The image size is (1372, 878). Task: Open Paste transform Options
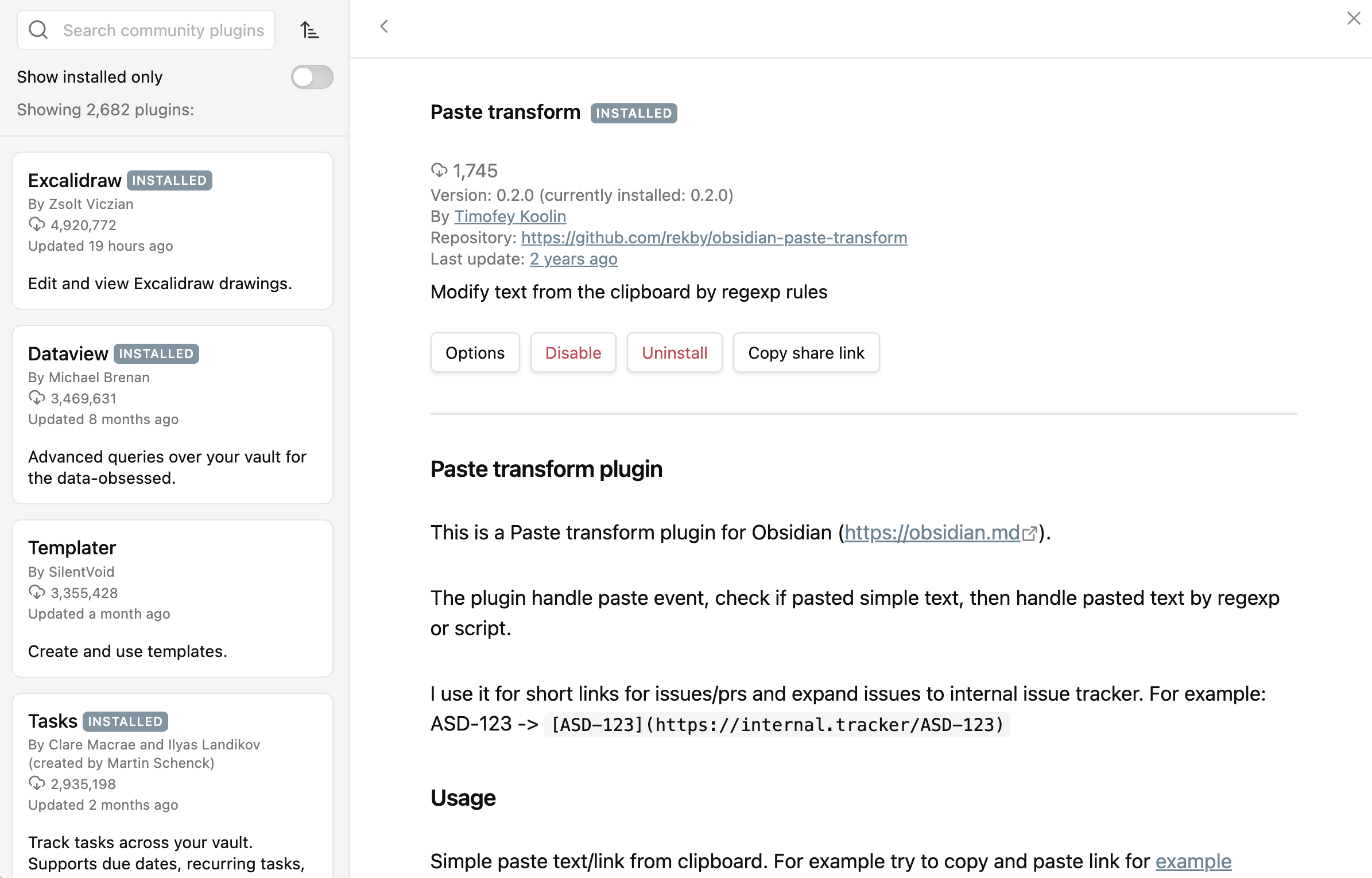click(475, 352)
